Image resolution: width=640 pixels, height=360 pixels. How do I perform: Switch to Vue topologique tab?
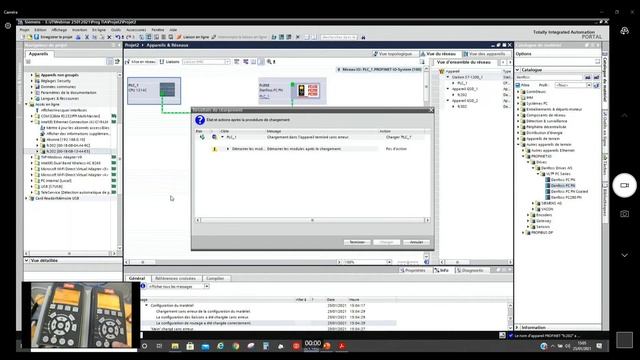(x=393, y=54)
